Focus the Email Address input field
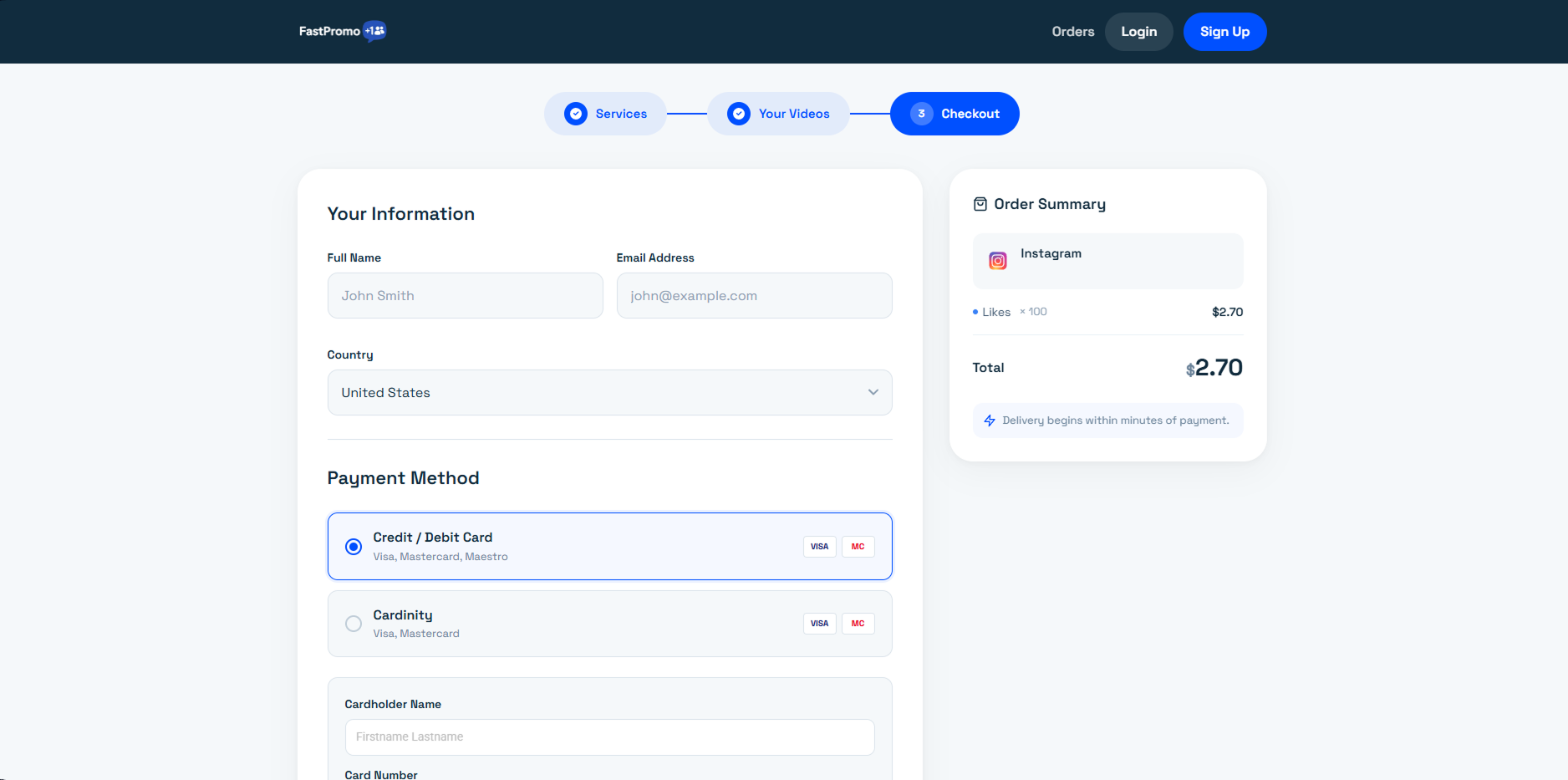 click(755, 295)
